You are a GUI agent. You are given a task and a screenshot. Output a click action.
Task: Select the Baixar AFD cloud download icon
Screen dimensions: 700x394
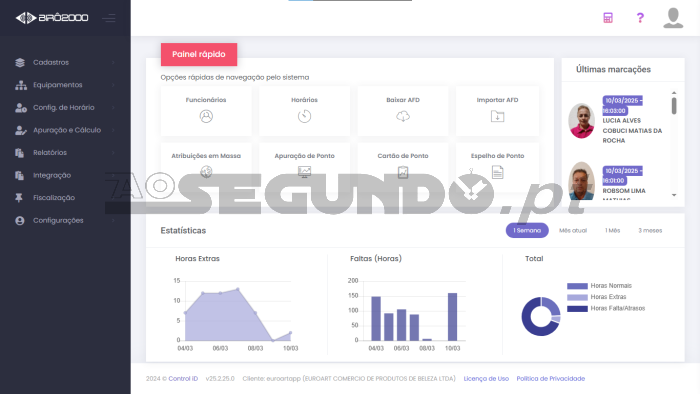tap(403, 116)
